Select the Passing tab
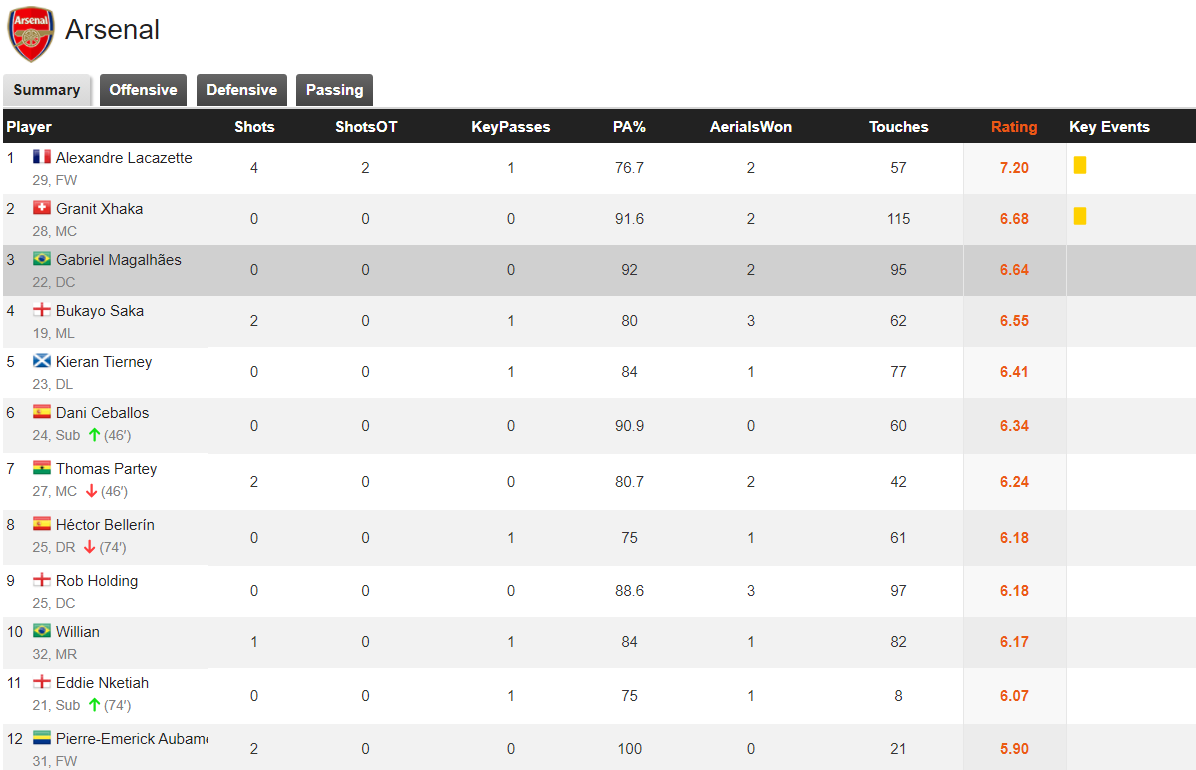Screen dimensions: 1196x770 click(334, 90)
